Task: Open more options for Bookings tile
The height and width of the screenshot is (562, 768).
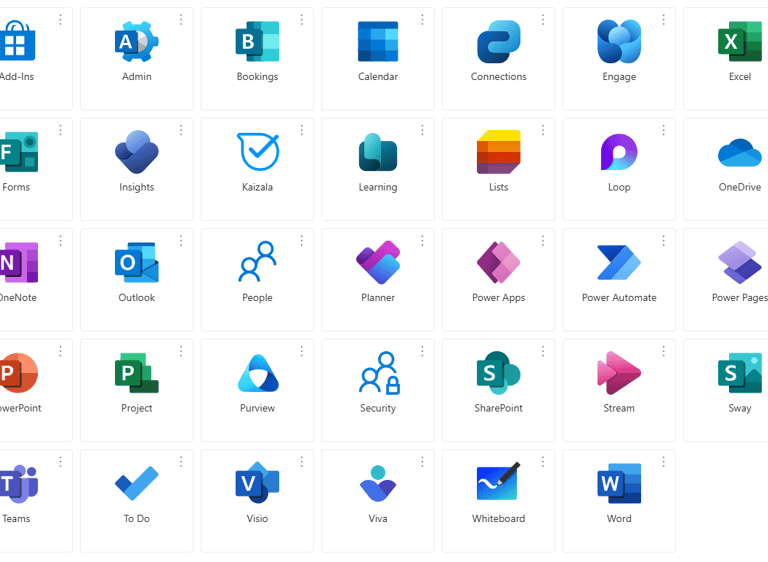Action: click(x=302, y=20)
